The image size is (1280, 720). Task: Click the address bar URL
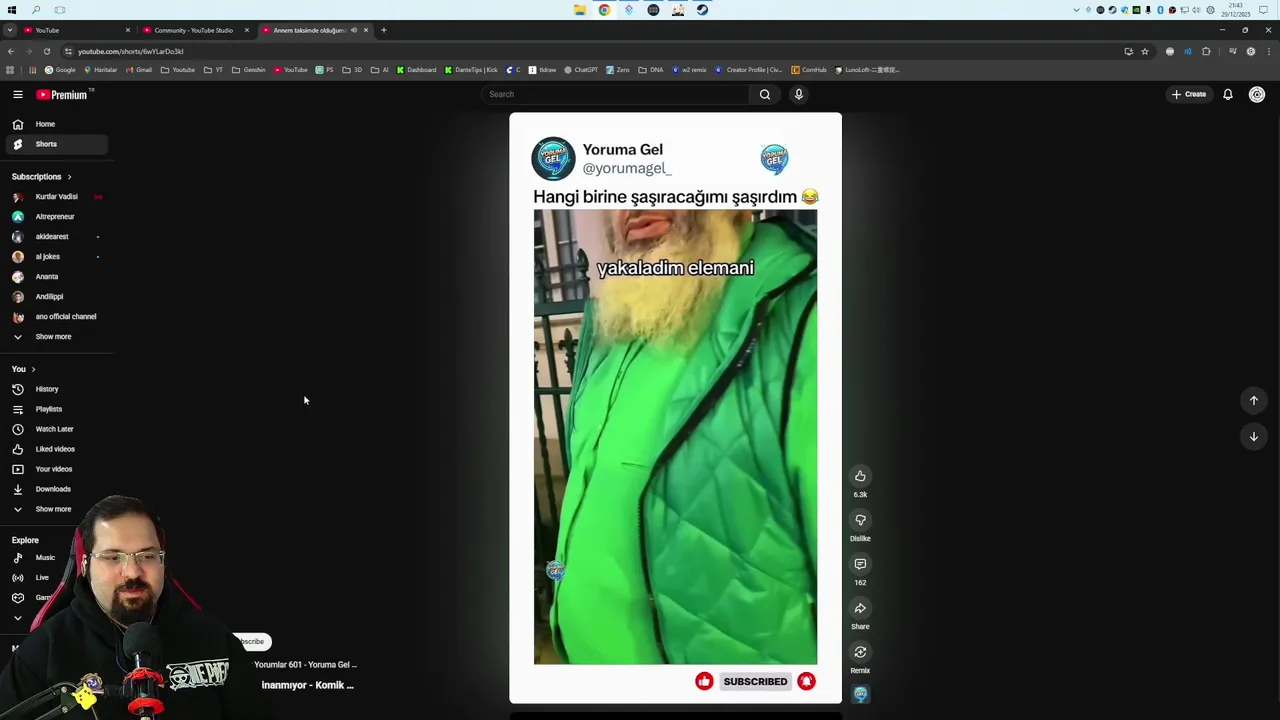(x=130, y=51)
